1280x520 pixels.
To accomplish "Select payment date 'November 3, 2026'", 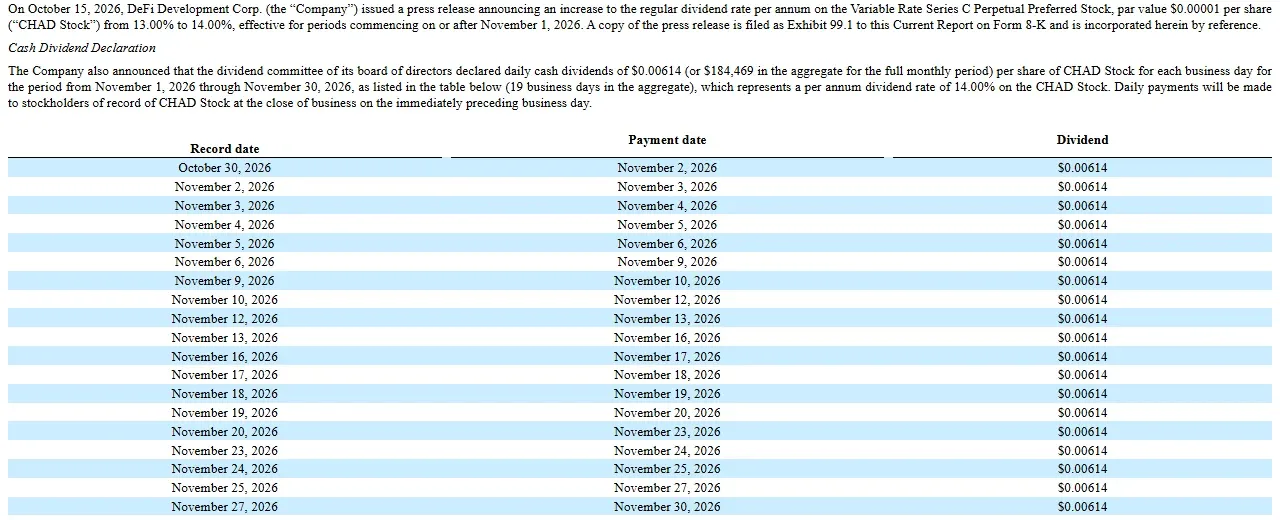I will tap(667, 187).
